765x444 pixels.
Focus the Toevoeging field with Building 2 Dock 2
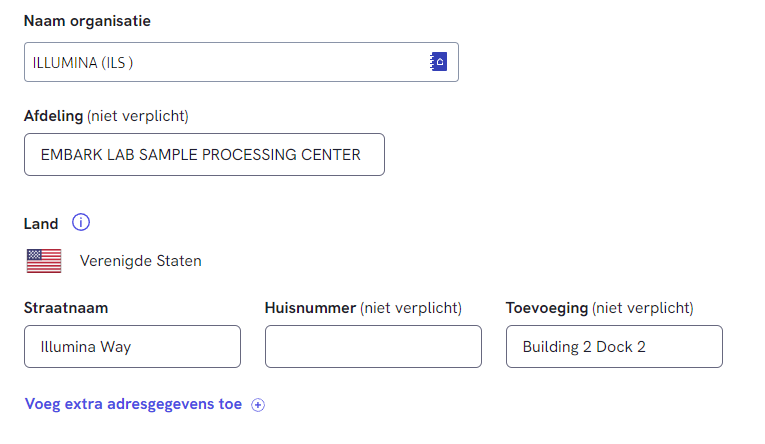[614, 347]
